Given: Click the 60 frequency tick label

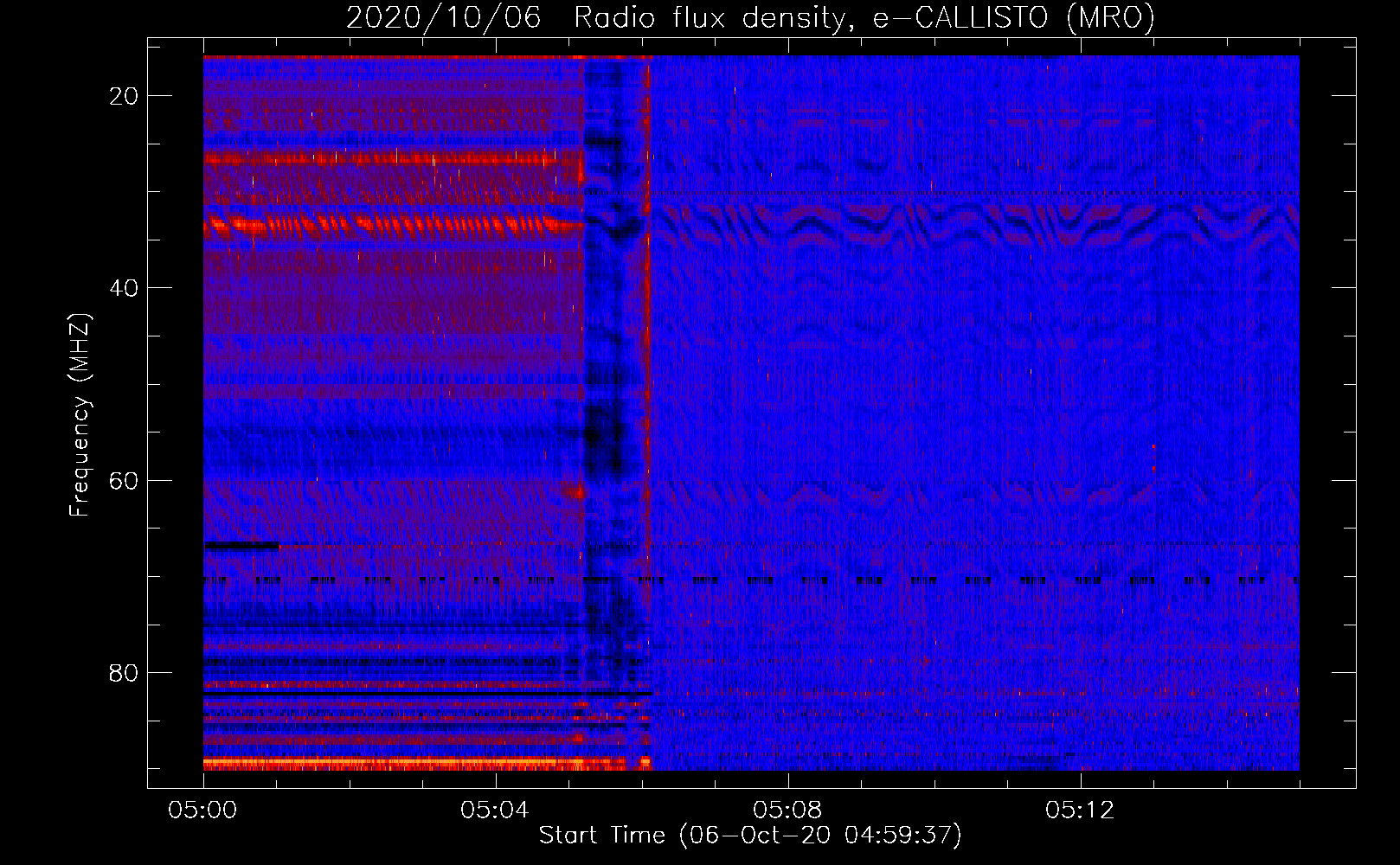Looking at the screenshot, I should coord(125,480).
